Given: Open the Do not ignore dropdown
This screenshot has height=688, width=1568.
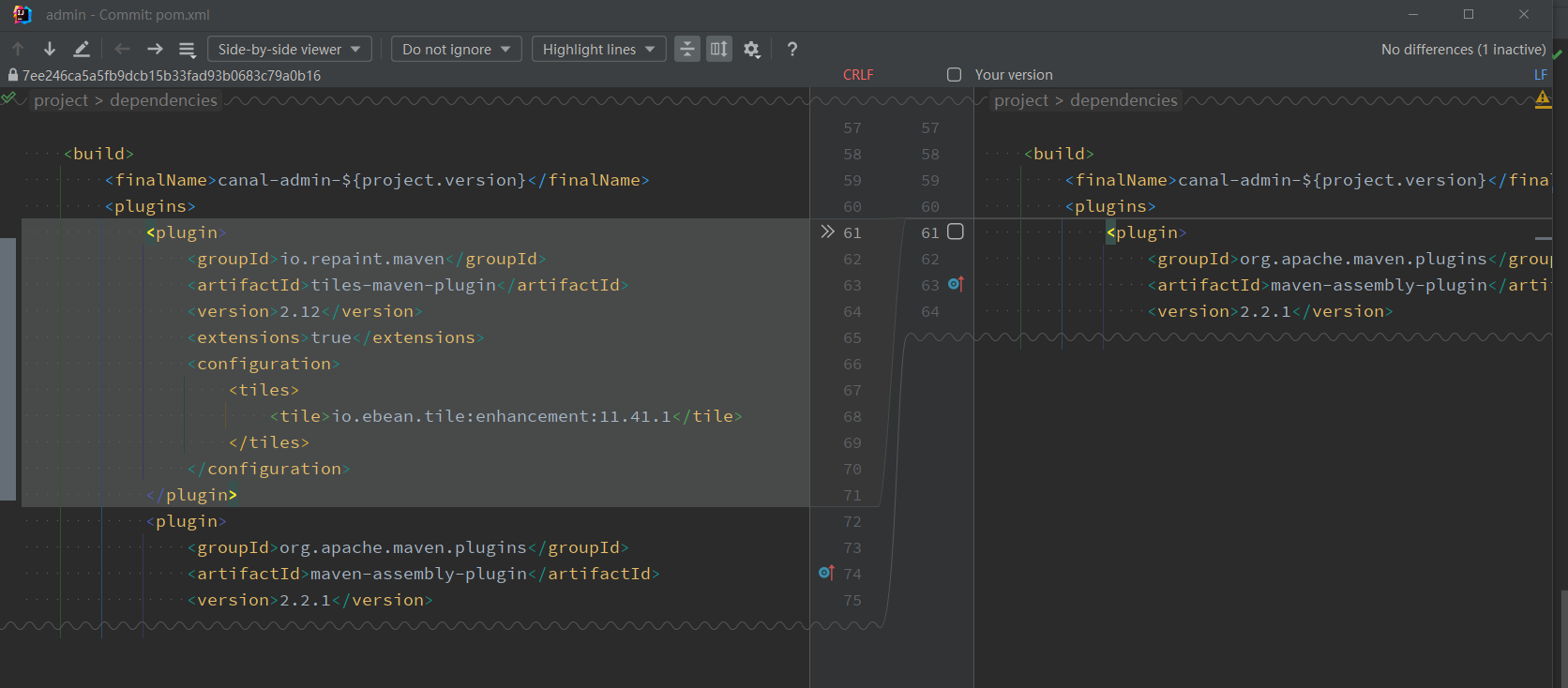Looking at the screenshot, I should (x=456, y=49).
